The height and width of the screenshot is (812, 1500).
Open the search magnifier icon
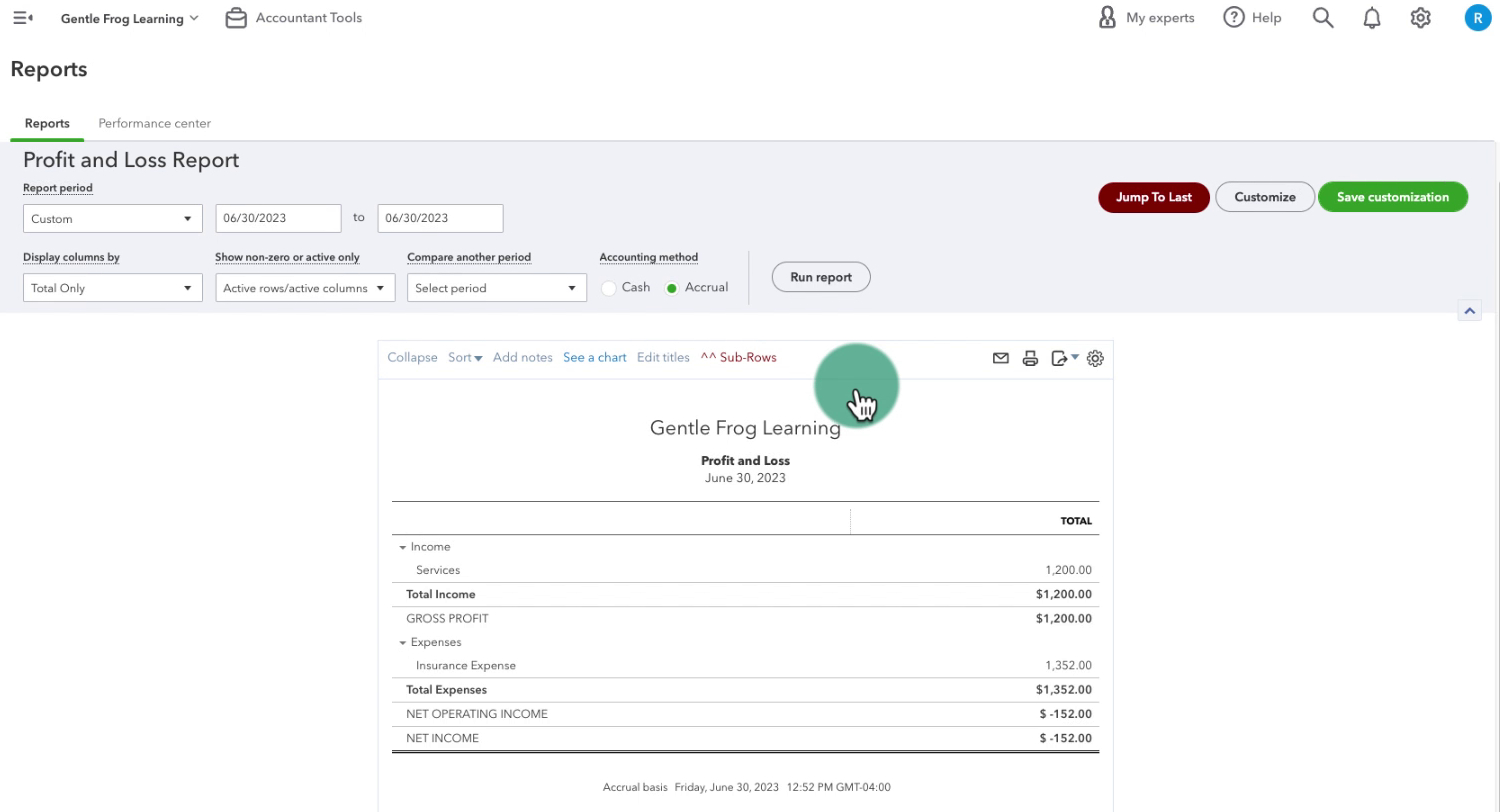coord(1323,18)
